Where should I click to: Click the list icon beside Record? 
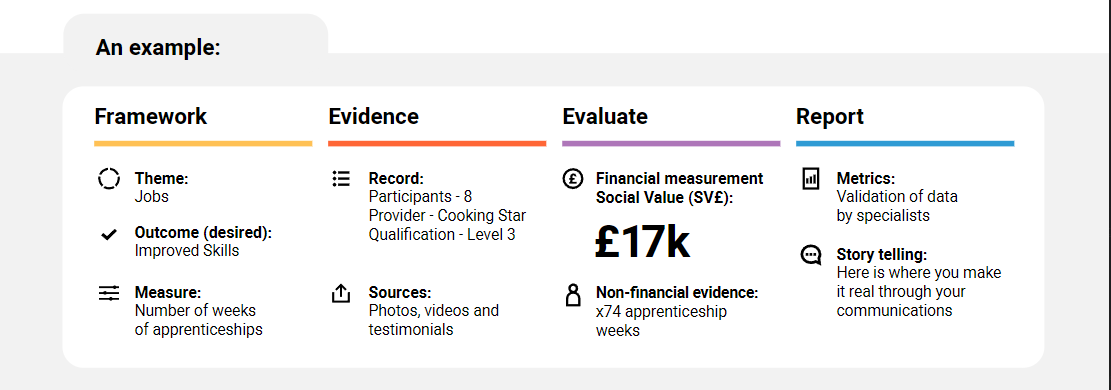click(341, 178)
